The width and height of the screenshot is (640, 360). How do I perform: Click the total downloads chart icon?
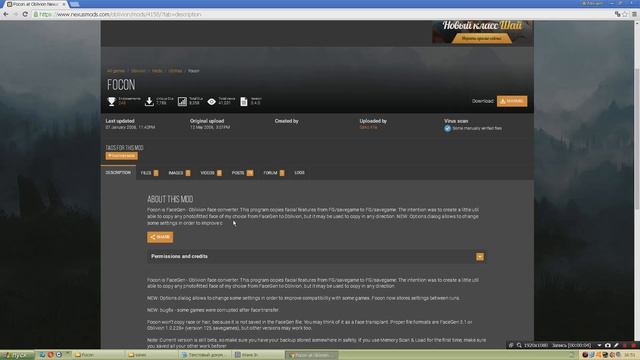[x=182, y=102]
